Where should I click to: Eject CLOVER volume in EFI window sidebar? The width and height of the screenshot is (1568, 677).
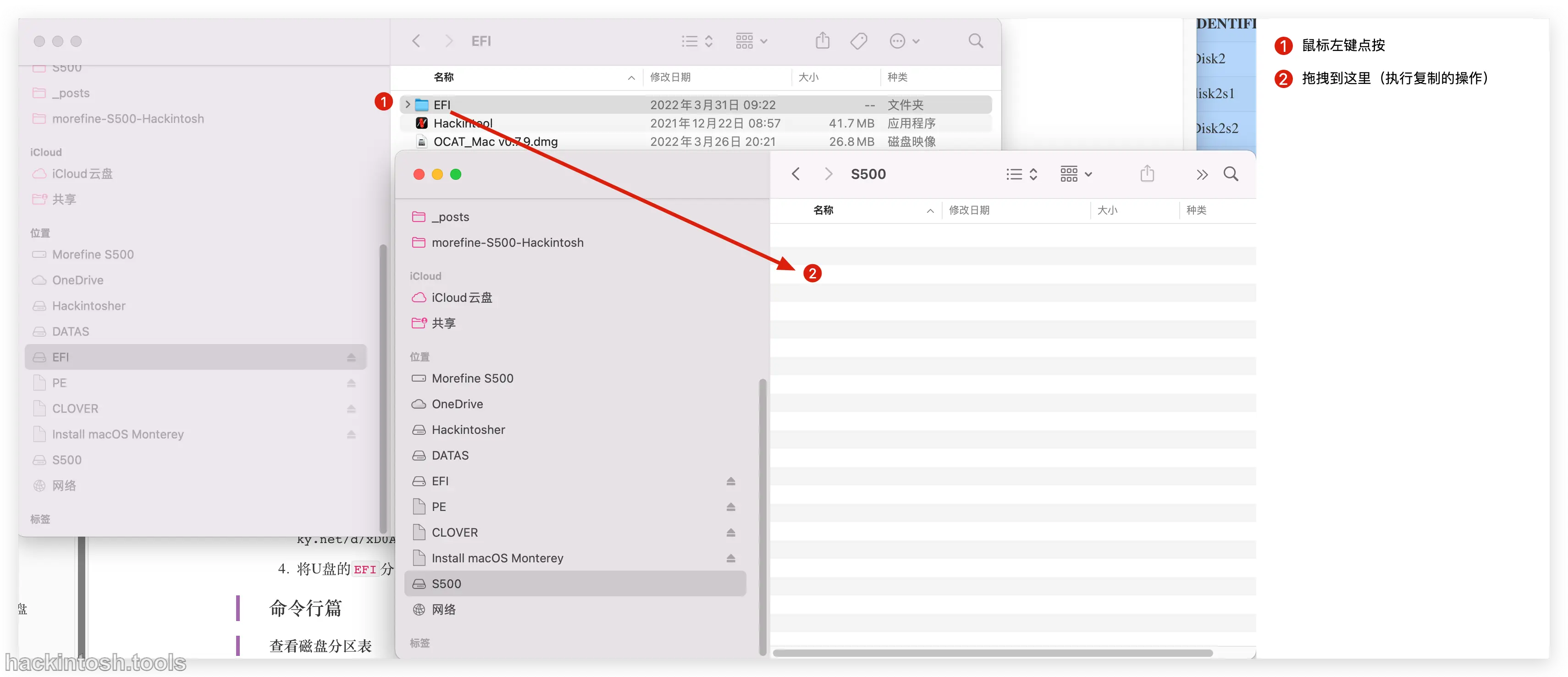click(x=351, y=409)
